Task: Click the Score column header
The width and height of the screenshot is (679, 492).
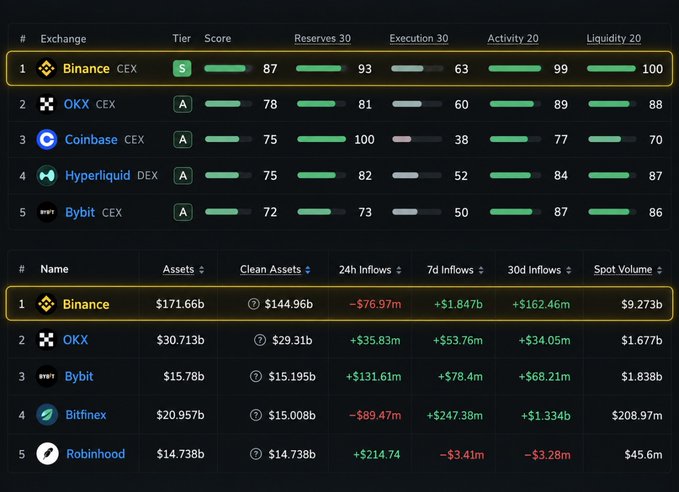Action: [x=217, y=39]
